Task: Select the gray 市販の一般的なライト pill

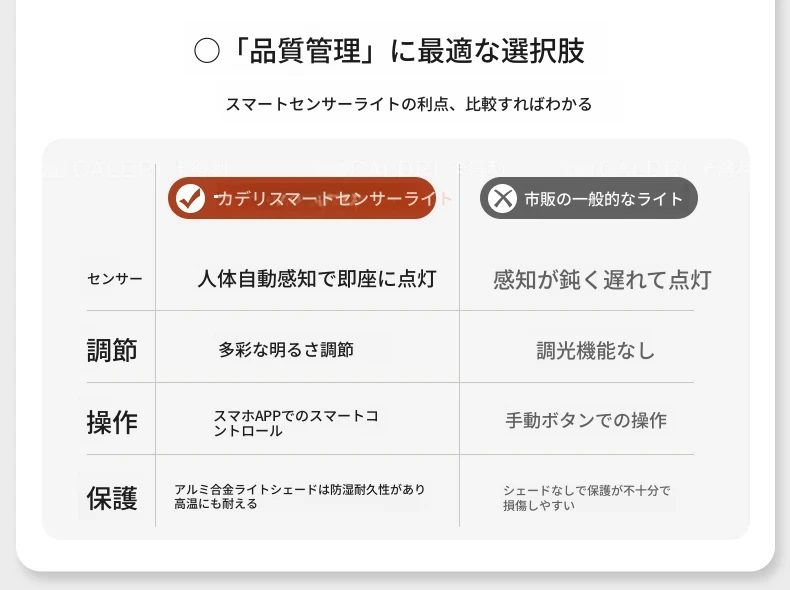Action: click(x=588, y=198)
